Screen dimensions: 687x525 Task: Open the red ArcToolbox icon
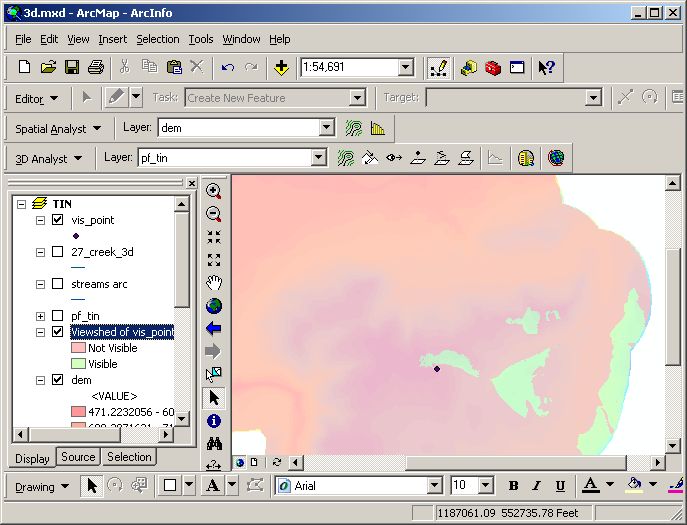pyautogui.click(x=493, y=67)
